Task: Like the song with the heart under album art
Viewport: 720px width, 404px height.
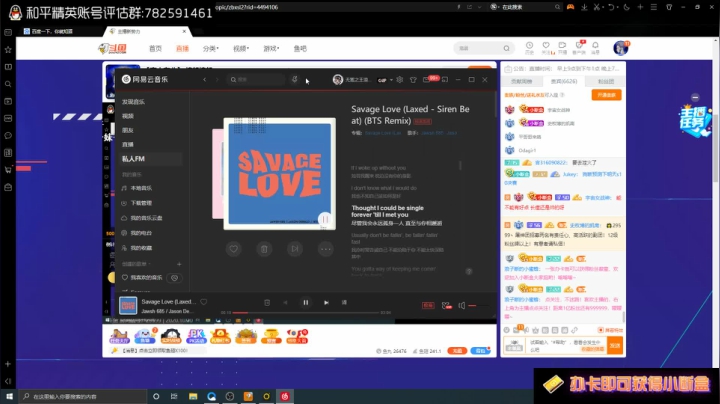Action: click(234, 249)
